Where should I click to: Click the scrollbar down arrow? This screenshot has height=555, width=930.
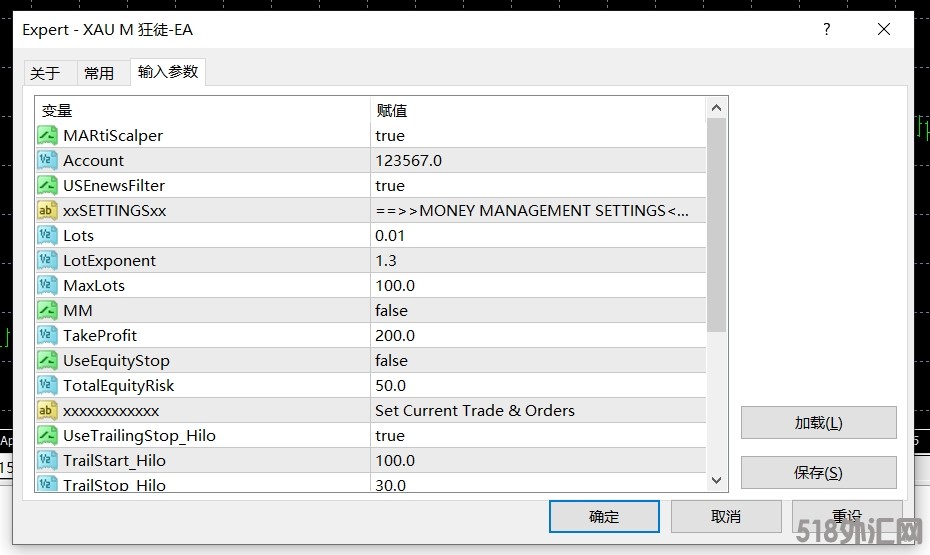point(716,481)
